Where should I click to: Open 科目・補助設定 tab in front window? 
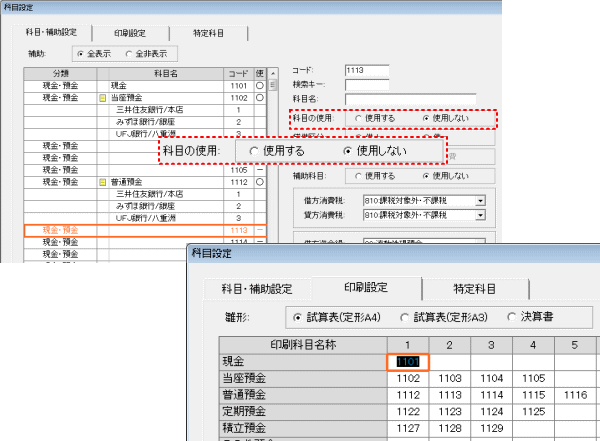pyautogui.click(x=257, y=289)
